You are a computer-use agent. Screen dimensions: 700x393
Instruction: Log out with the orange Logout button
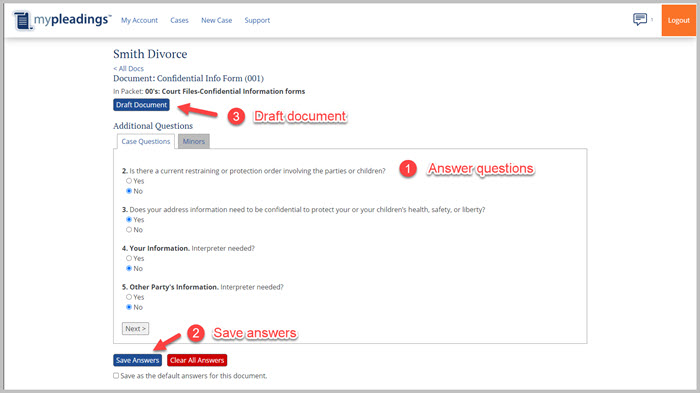pos(679,21)
